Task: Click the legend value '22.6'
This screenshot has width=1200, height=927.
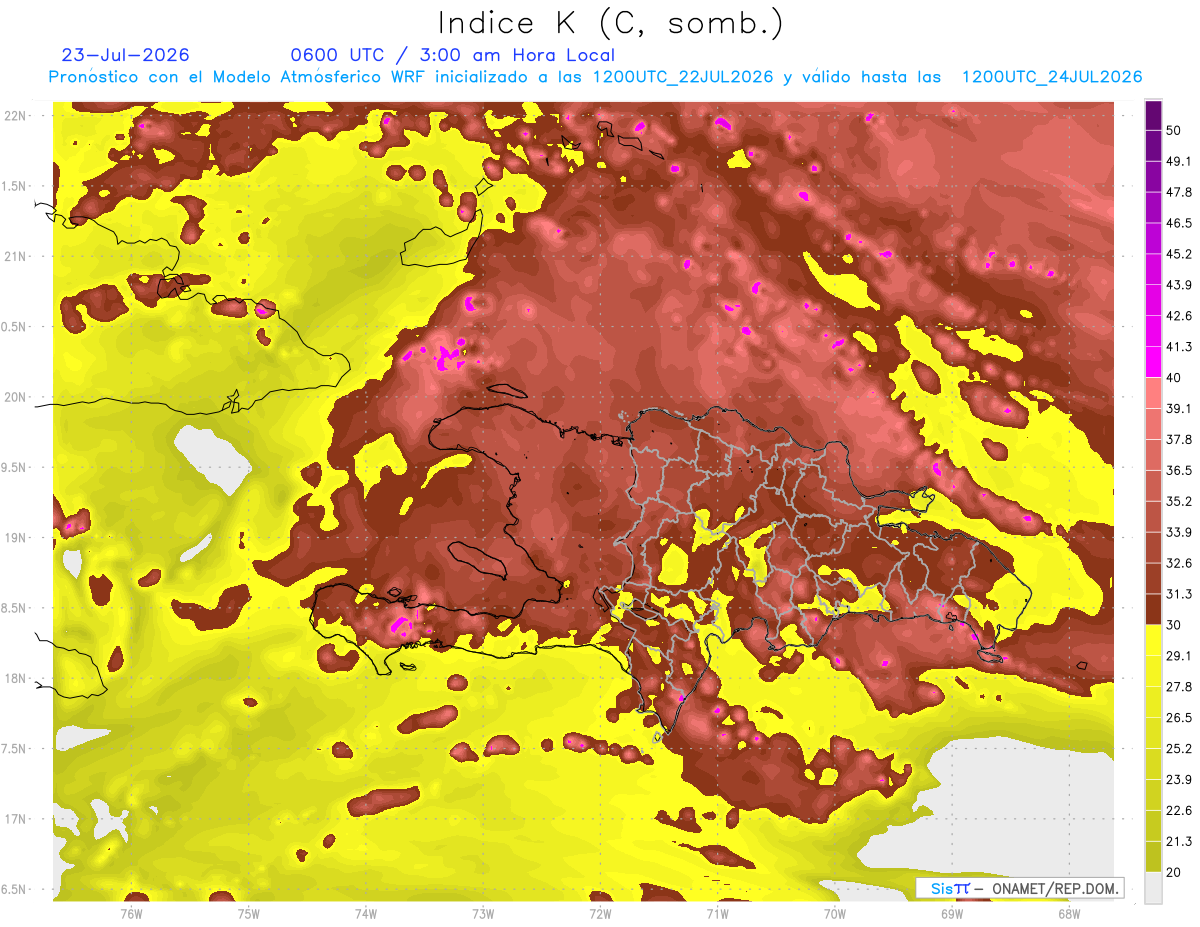Action: [1179, 811]
